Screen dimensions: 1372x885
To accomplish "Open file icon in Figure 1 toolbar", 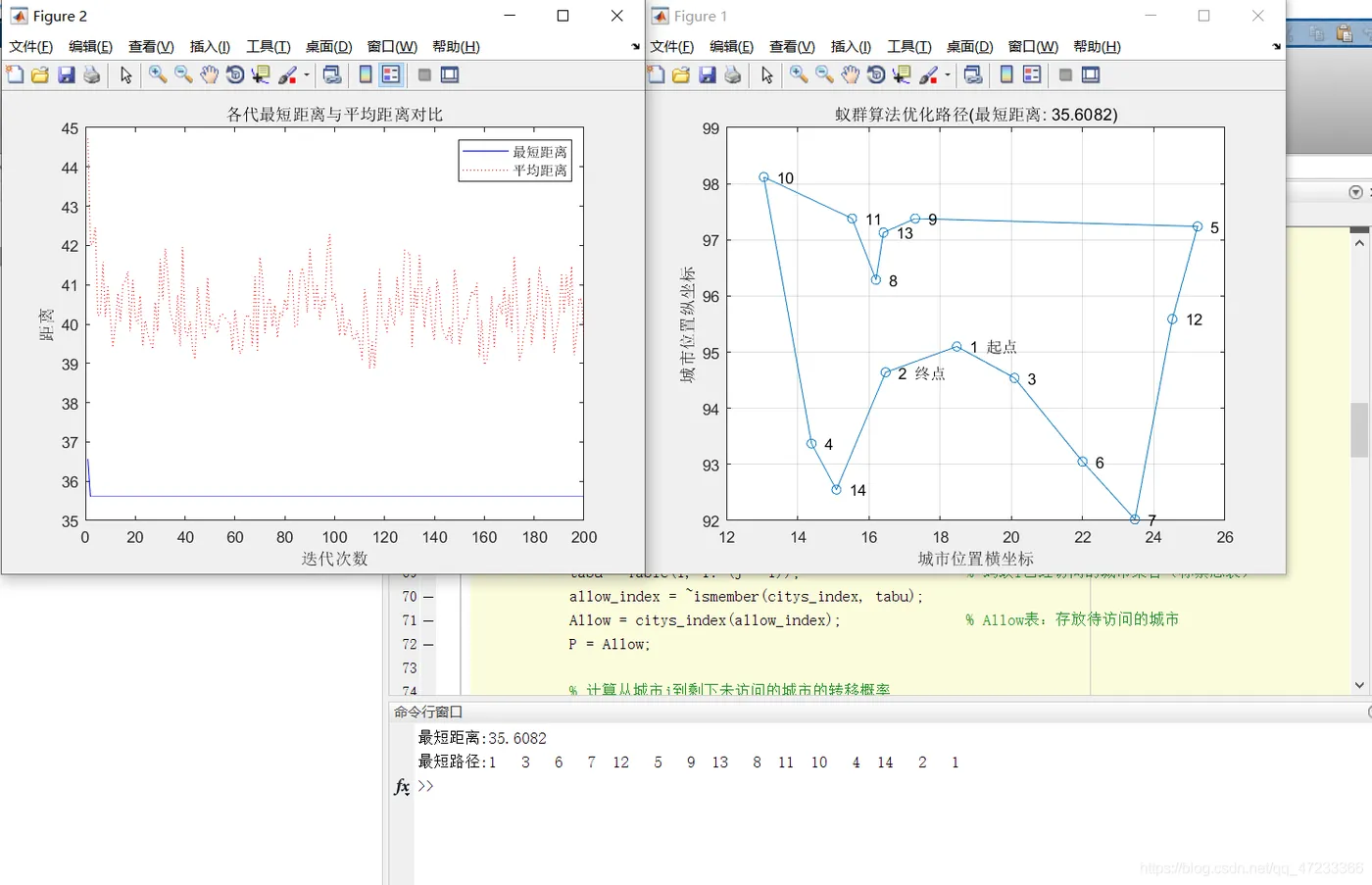I will [x=681, y=74].
